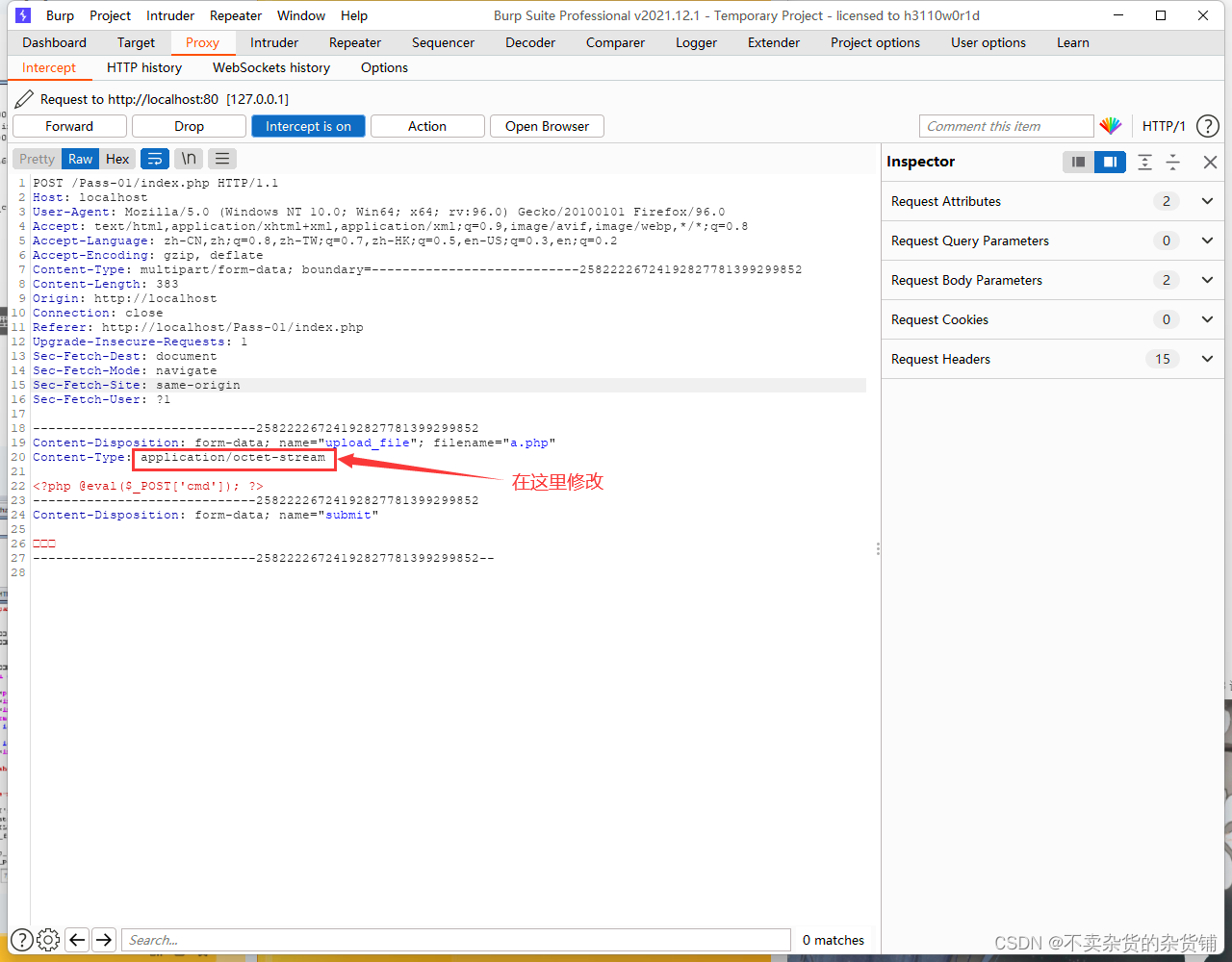Select the Intercept sub-tab
The width and height of the screenshot is (1232, 962).
pos(49,67)
